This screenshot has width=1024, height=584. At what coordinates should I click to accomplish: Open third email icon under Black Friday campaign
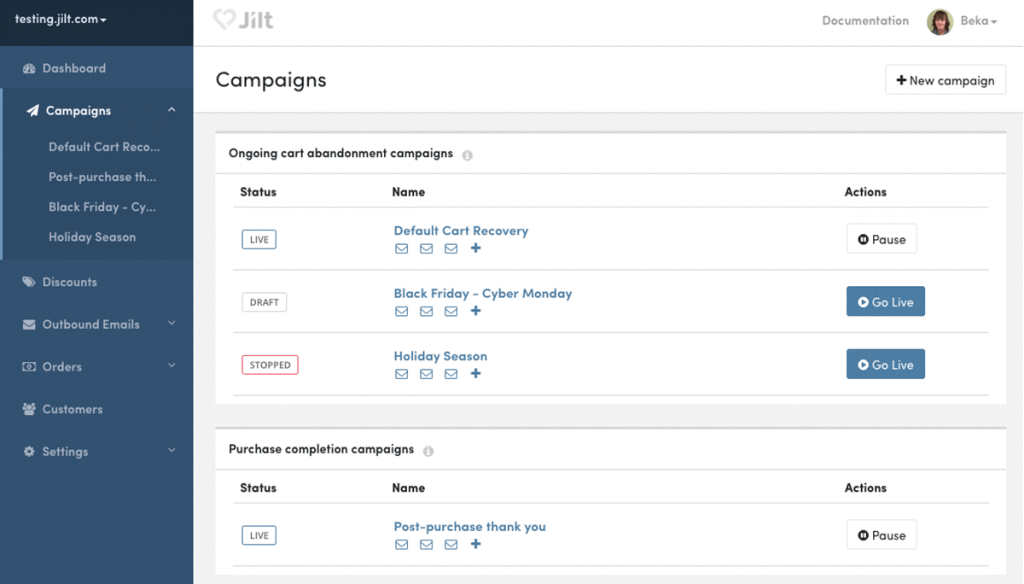(x=451, y=311)
